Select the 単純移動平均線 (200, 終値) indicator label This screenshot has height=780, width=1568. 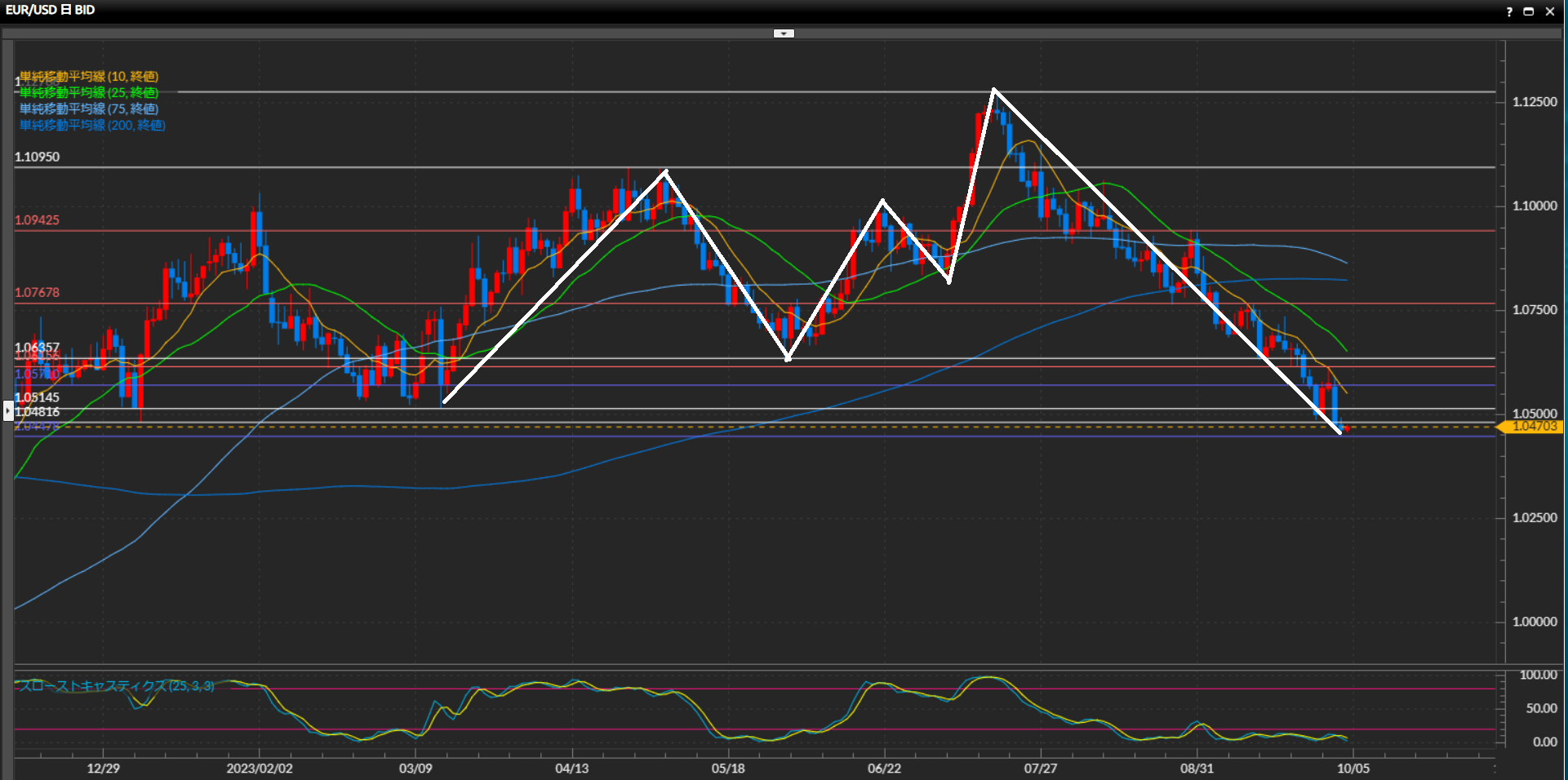click(92, 126)
